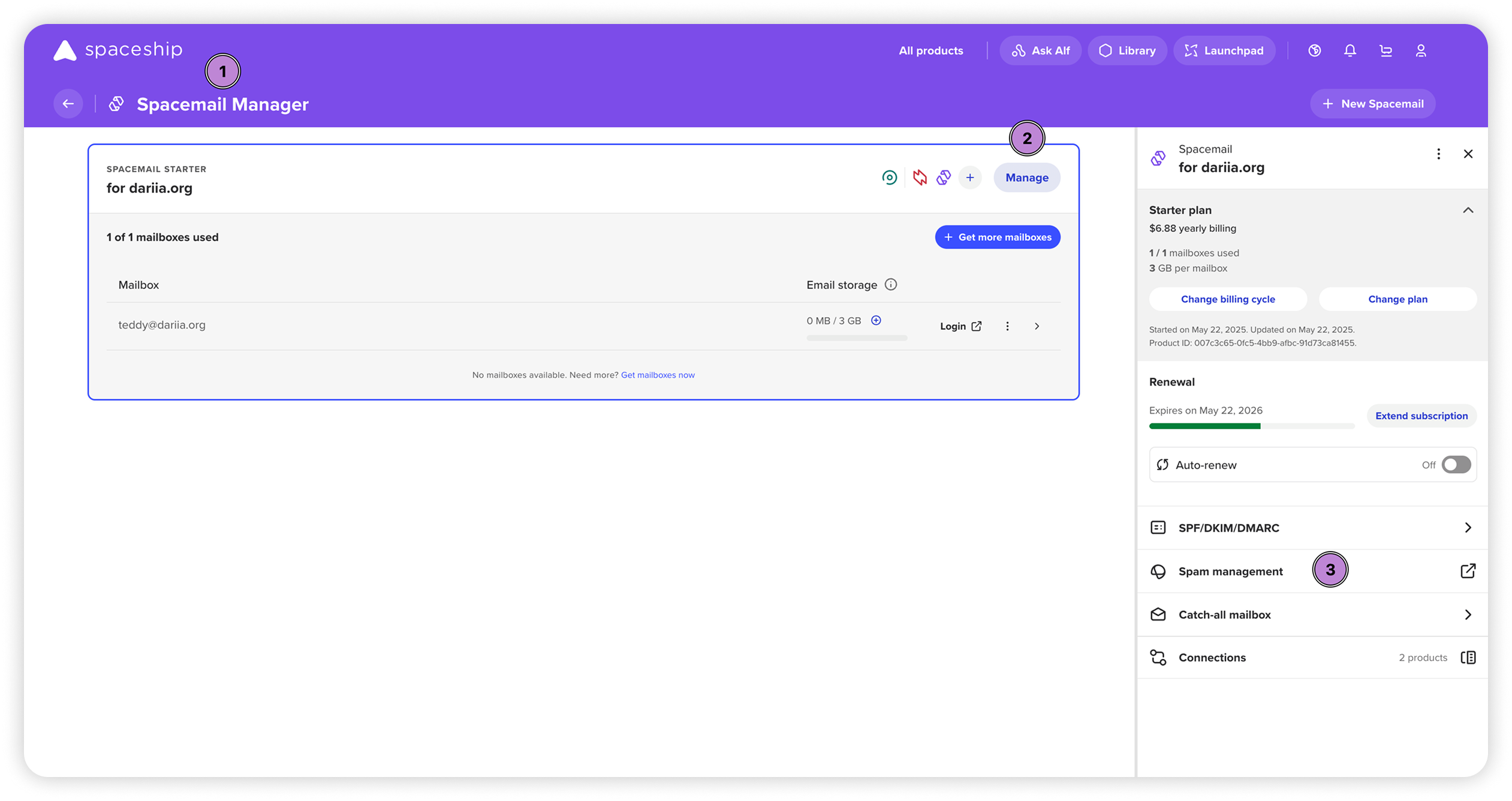
Task: Collapse the Starter plan section
Action: click(1468, 210)
